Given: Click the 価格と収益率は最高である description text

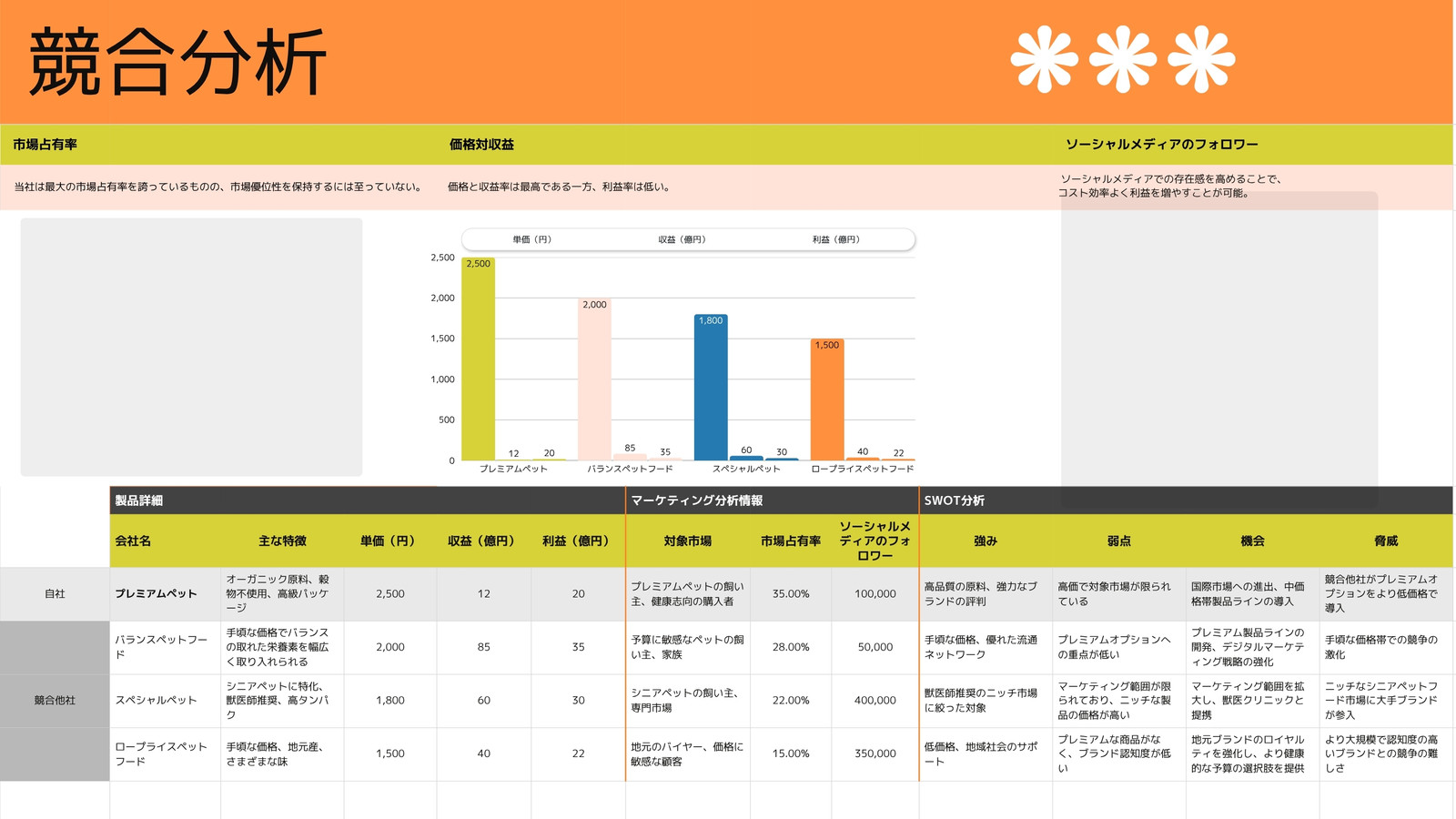Looking at the screenshot, I should point(560,187).
